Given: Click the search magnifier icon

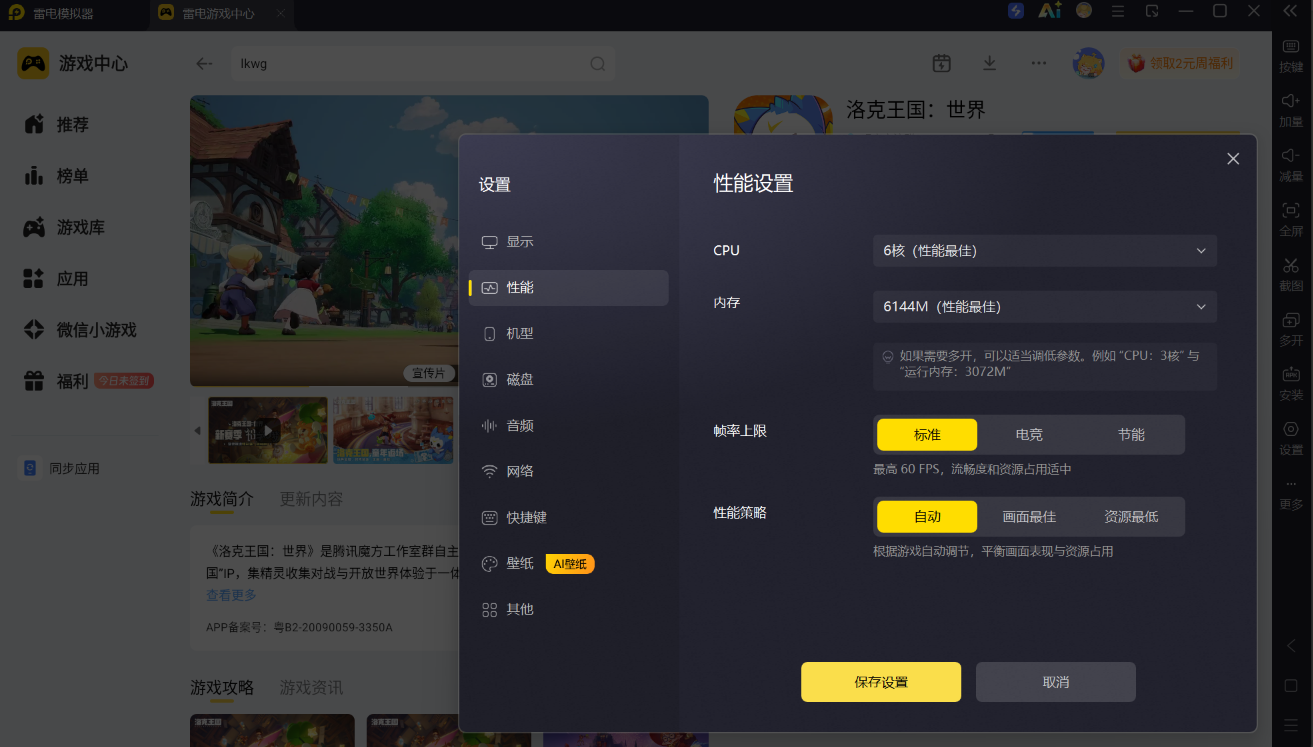Looking at the screenshot, I should pyautogui.click(x=597, y=64).
